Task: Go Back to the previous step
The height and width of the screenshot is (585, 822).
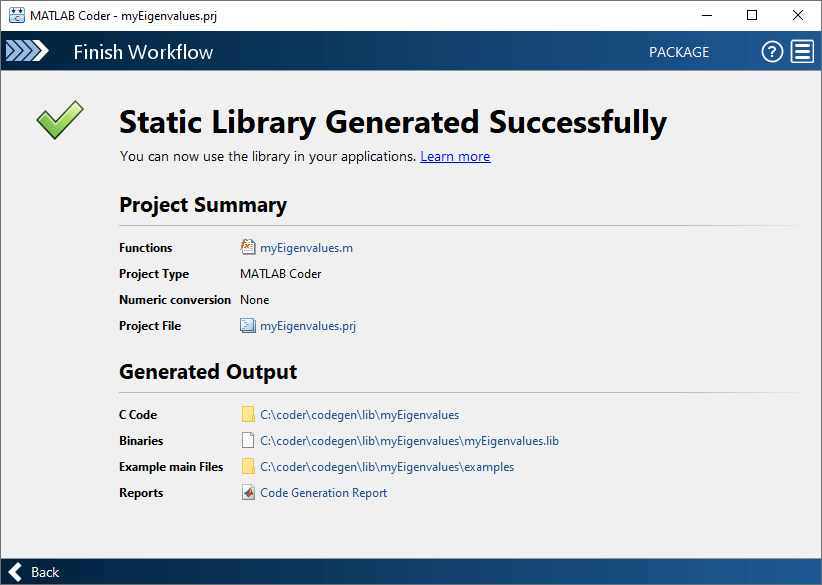Action: tap(45, 572)
